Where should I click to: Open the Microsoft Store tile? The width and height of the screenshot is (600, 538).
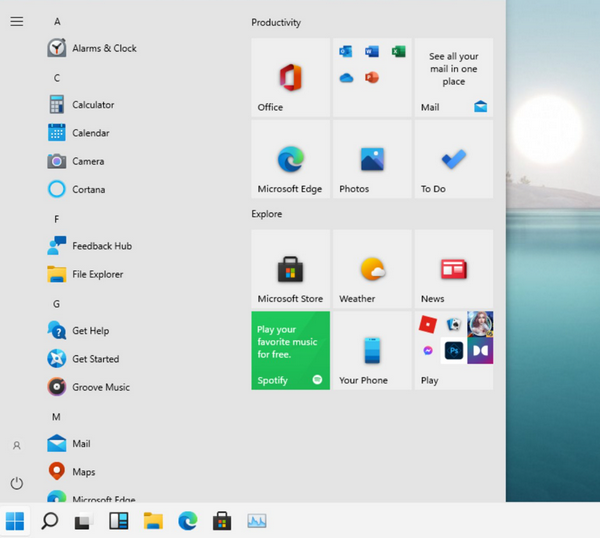[x=290, y=269]
